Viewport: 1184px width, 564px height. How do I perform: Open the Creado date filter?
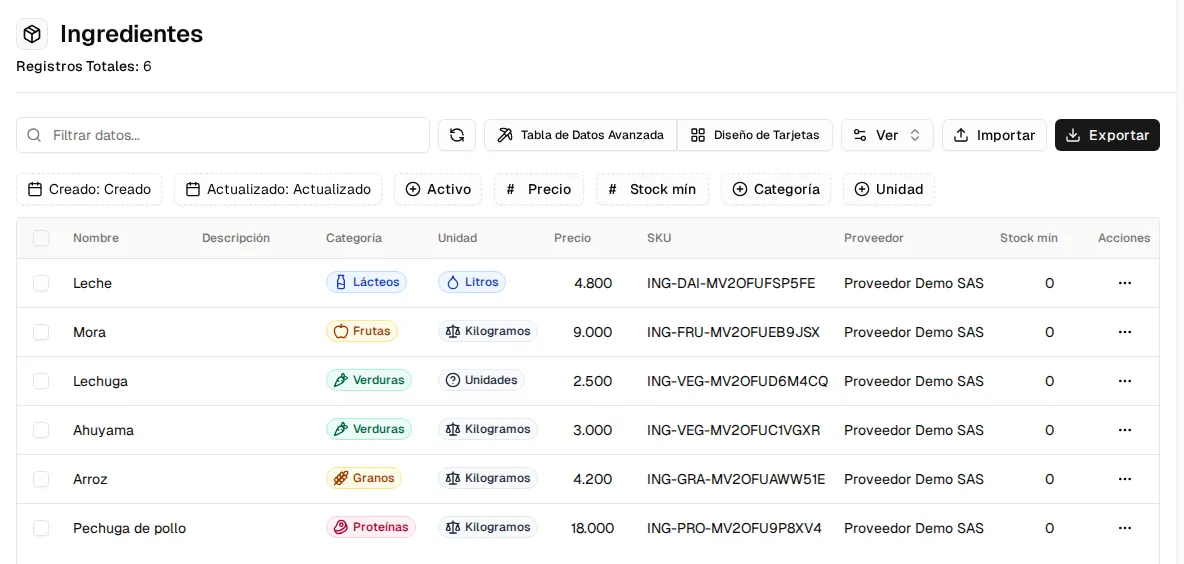89,190
